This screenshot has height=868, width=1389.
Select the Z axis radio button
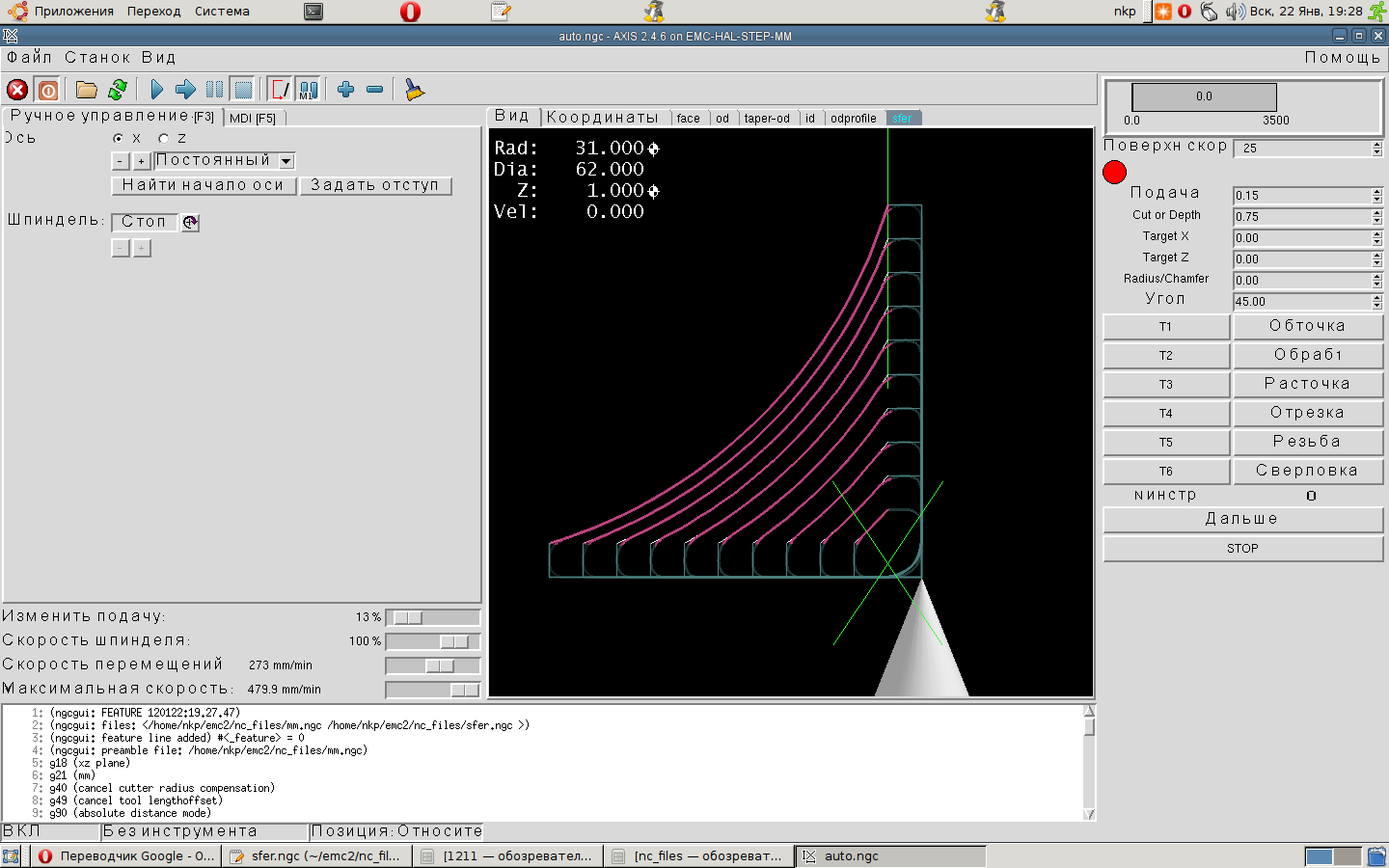pyautogui.click(x=164, y=139)
